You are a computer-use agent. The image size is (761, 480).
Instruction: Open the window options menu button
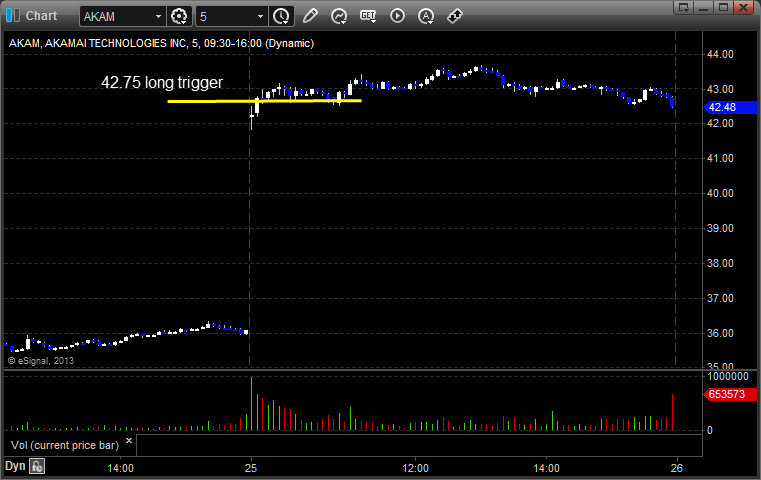tap(683, 7)
